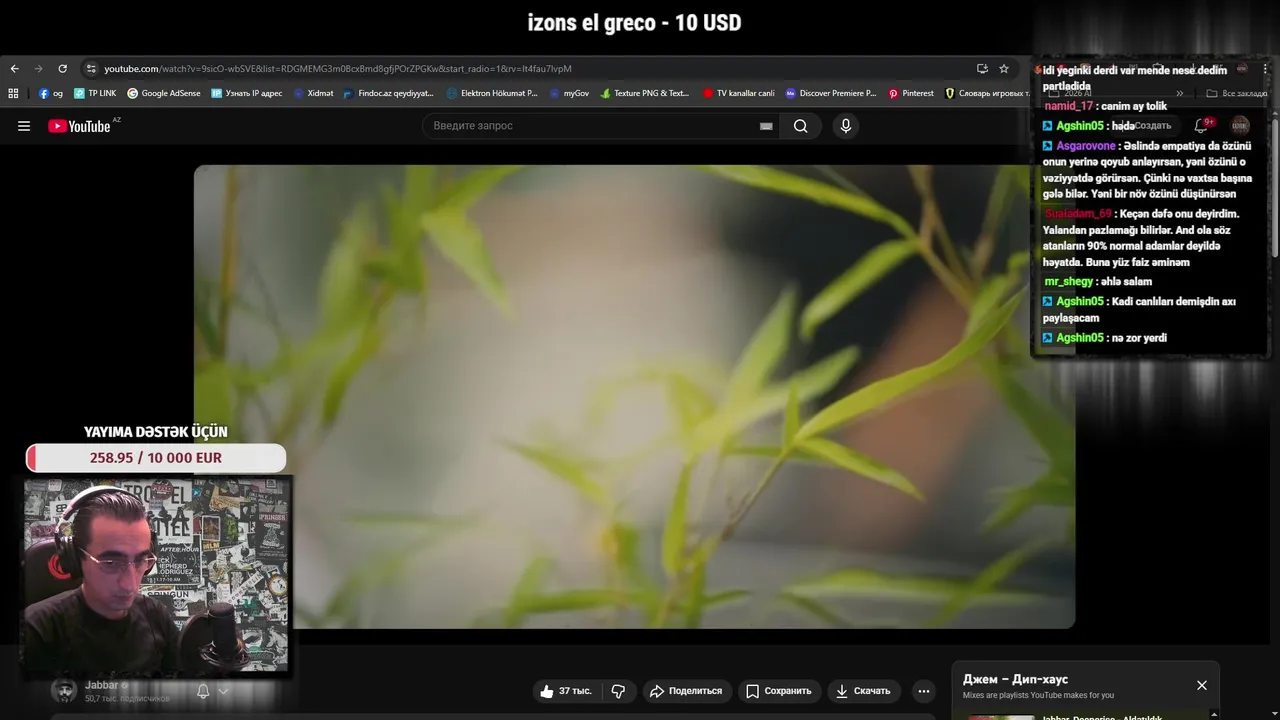Go back with the browser back arrow
Screen dimensions: 1280x720
click(14, 69)
